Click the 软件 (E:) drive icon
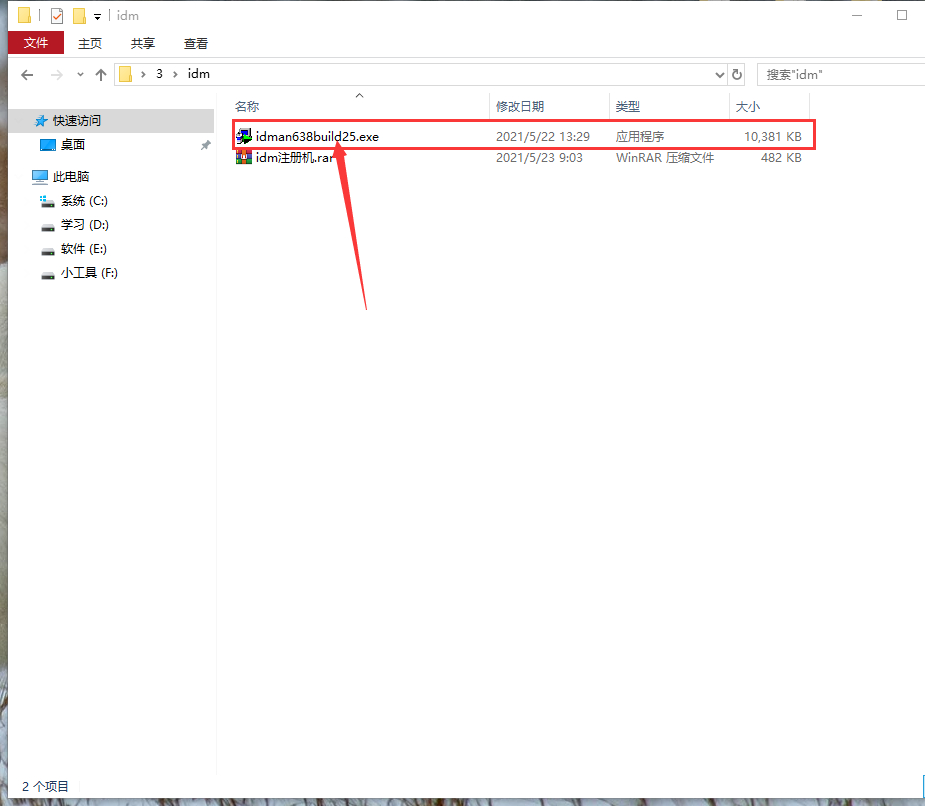The image size is (925, 806). (48, 251)
